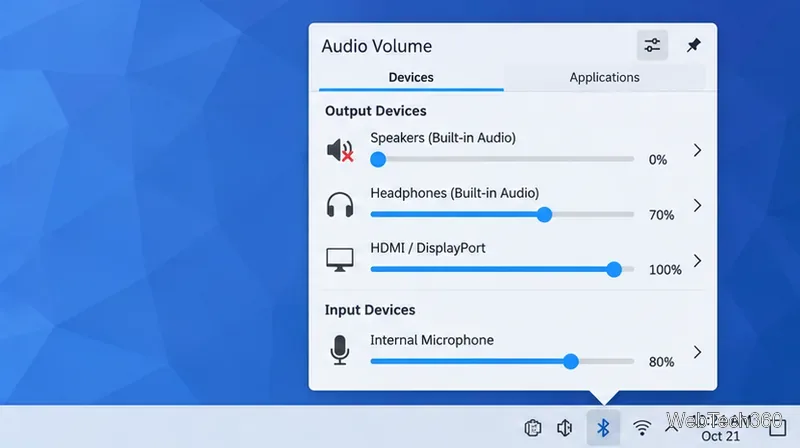Open audio volume settings (sliders icon)
Screen dimensions: 800x448
[652, 45]
